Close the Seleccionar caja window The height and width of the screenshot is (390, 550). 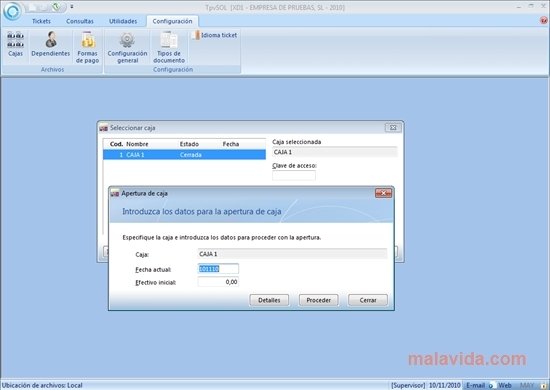click(x=393, y=128)
